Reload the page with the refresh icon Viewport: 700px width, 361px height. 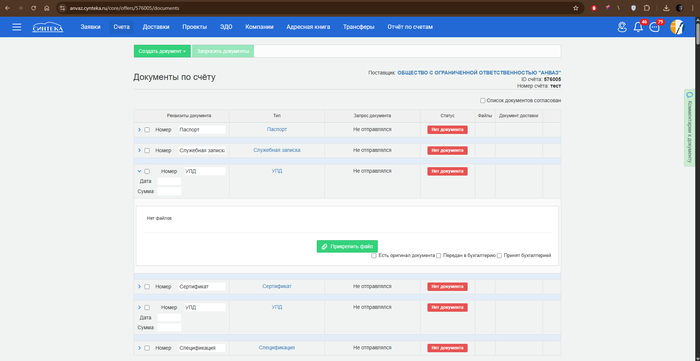click(33, 8)
